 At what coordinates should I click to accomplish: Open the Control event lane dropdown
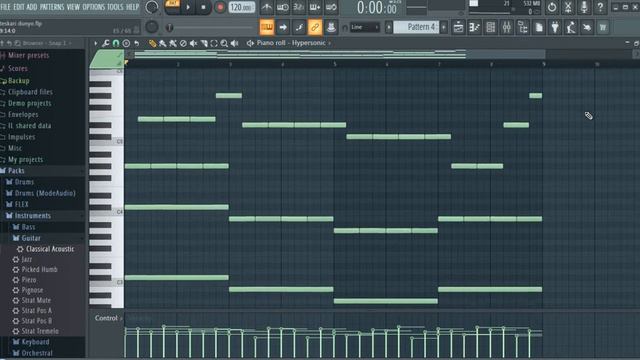108,318
